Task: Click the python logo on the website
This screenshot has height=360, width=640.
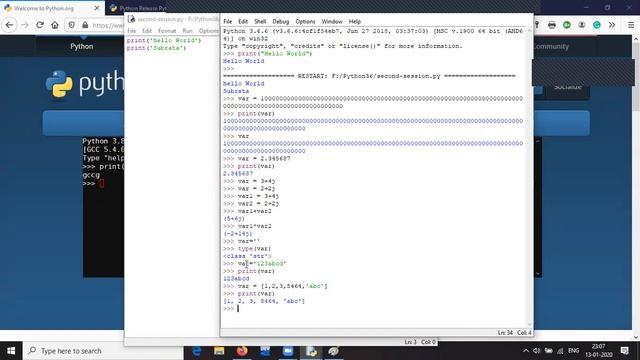Action: pos(84,83)
